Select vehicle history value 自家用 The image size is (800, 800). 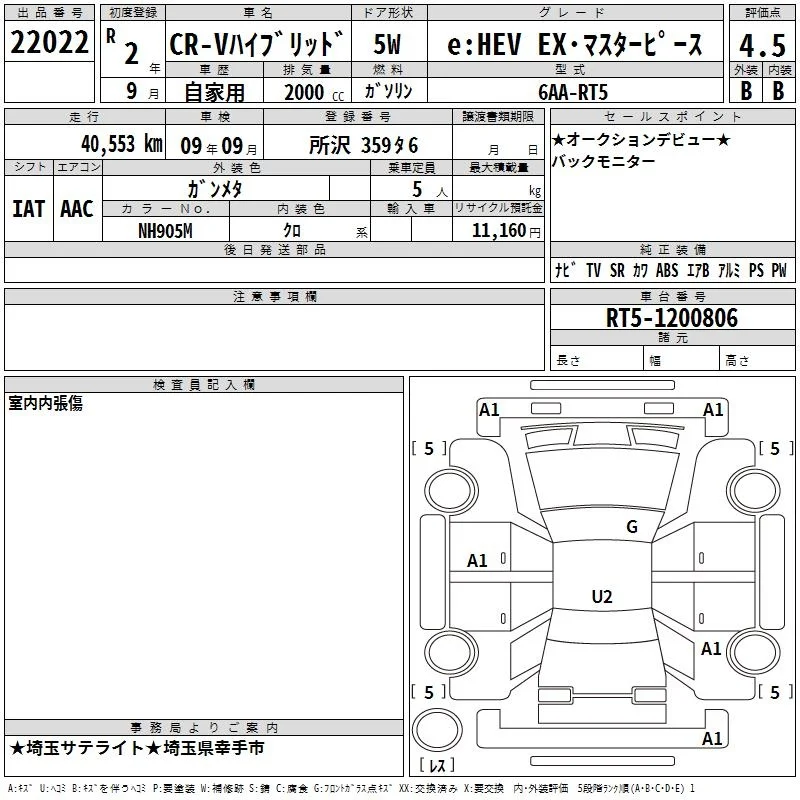click(x=214, y=92)
